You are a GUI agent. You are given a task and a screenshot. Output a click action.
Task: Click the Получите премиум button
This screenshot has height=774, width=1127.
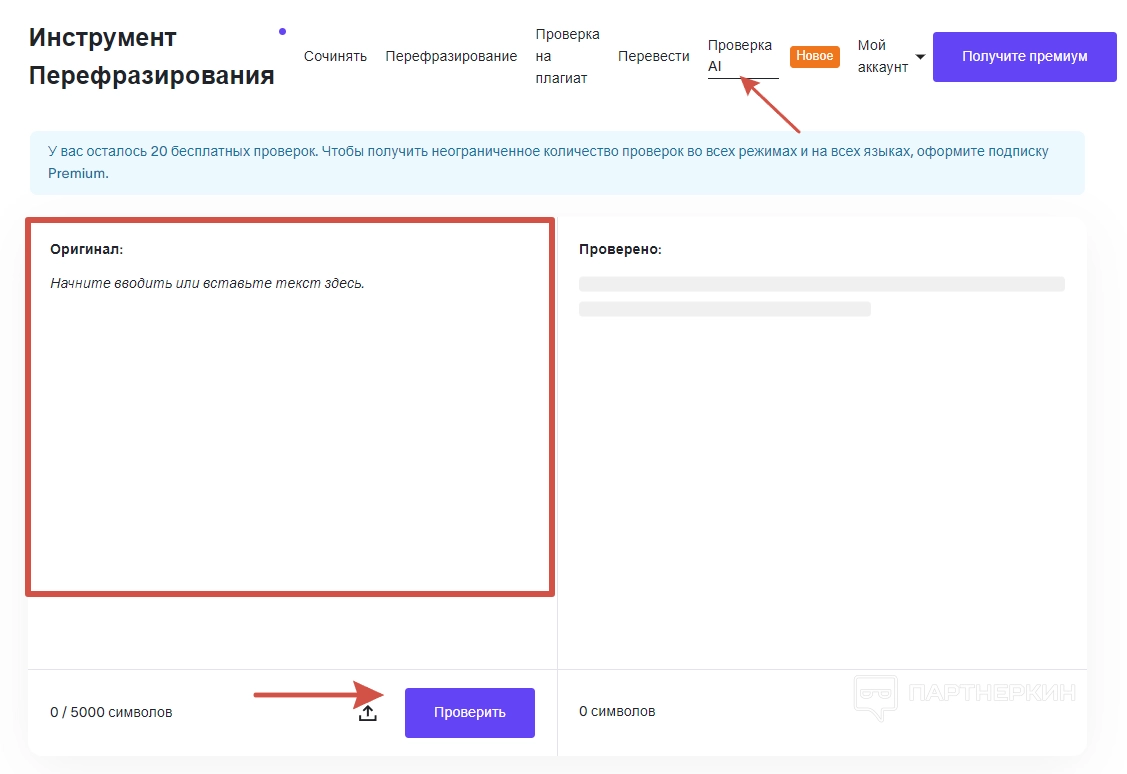click(1024, 56)
